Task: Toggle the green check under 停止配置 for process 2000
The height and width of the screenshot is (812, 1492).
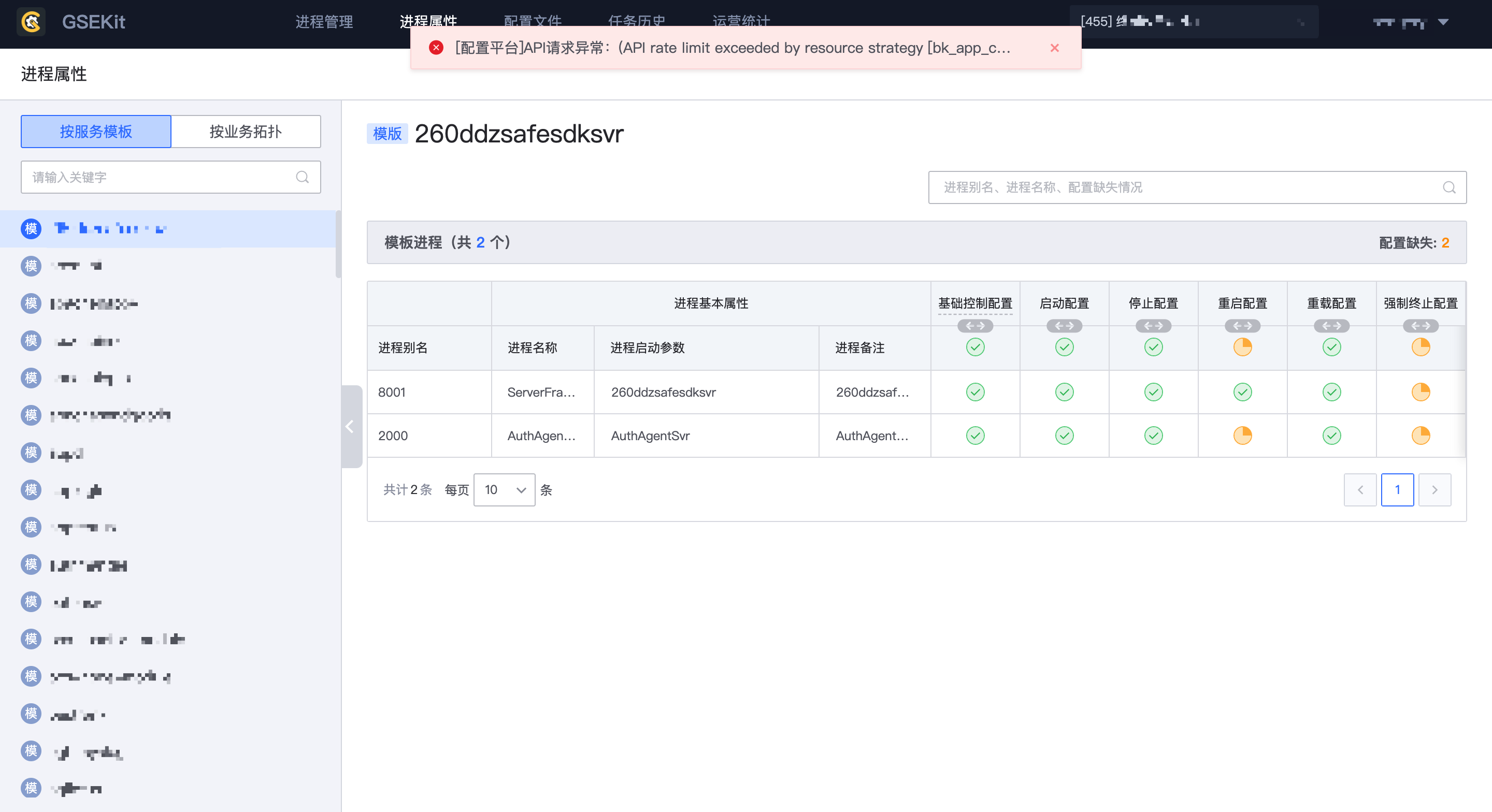Action: tap(1153, 436)
